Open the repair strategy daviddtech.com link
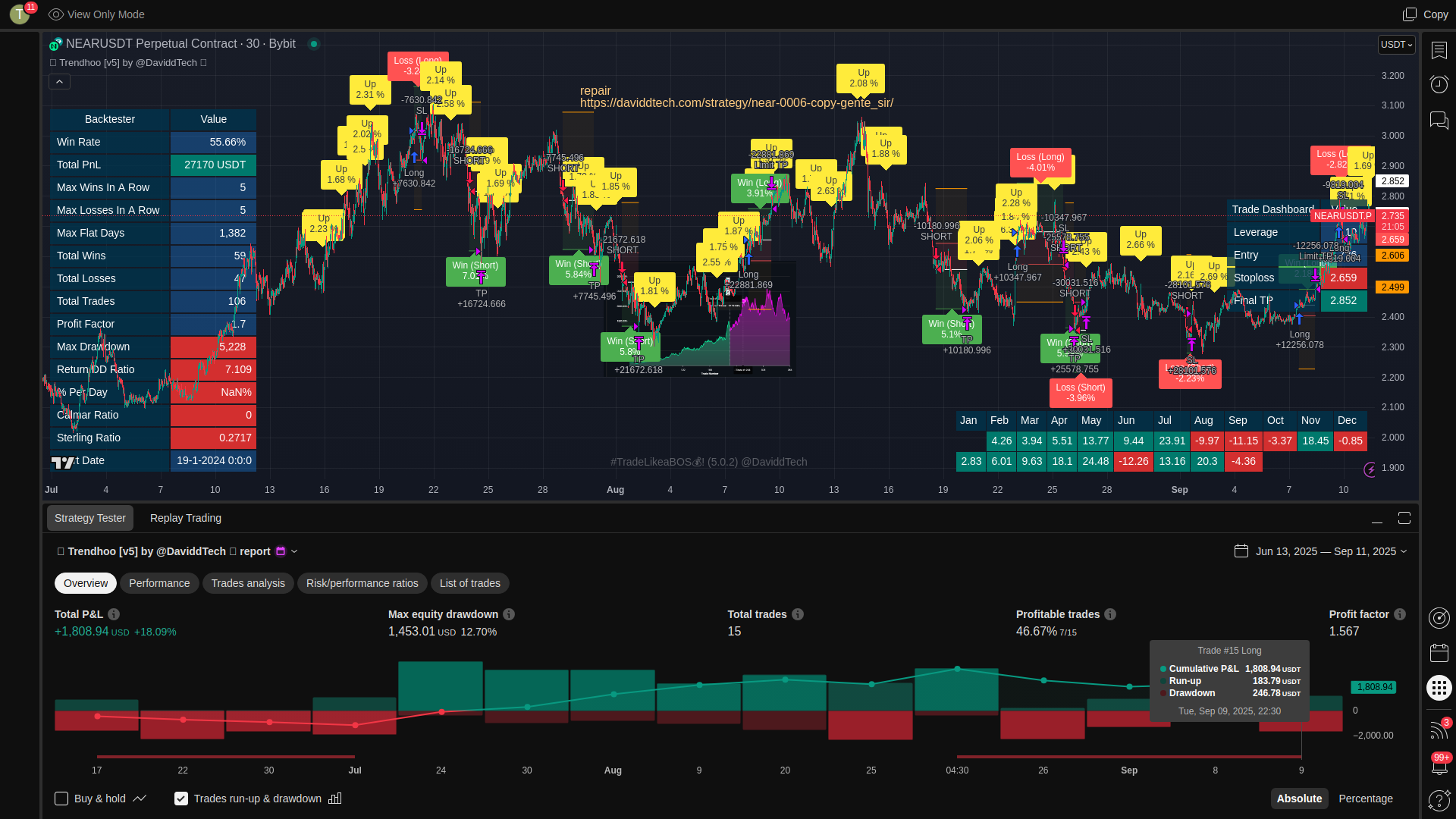 tap(736, 103)
